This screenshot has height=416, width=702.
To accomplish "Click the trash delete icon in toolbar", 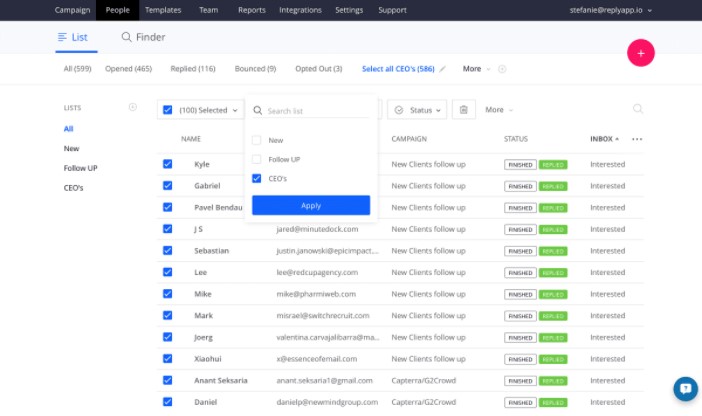I will pos(463,110).
